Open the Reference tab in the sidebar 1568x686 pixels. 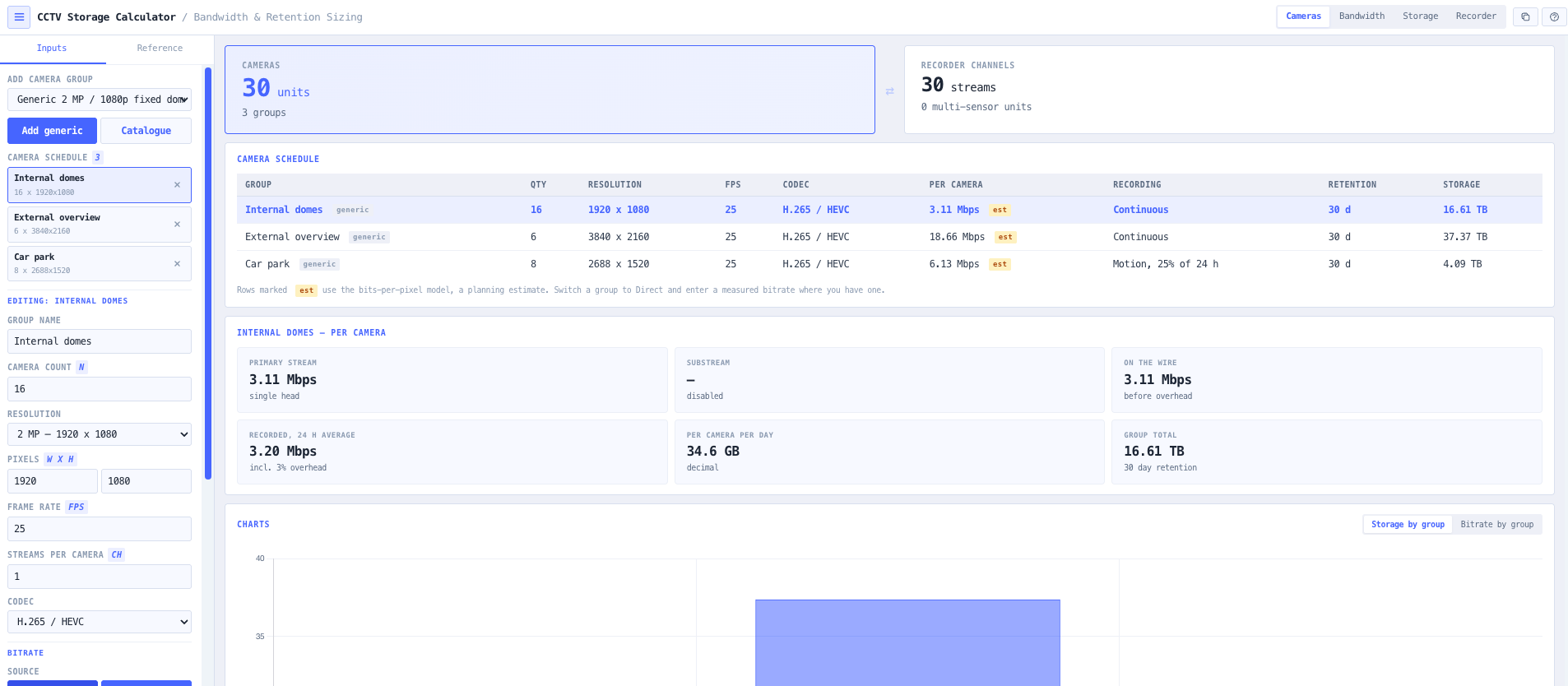pos(160,49)
